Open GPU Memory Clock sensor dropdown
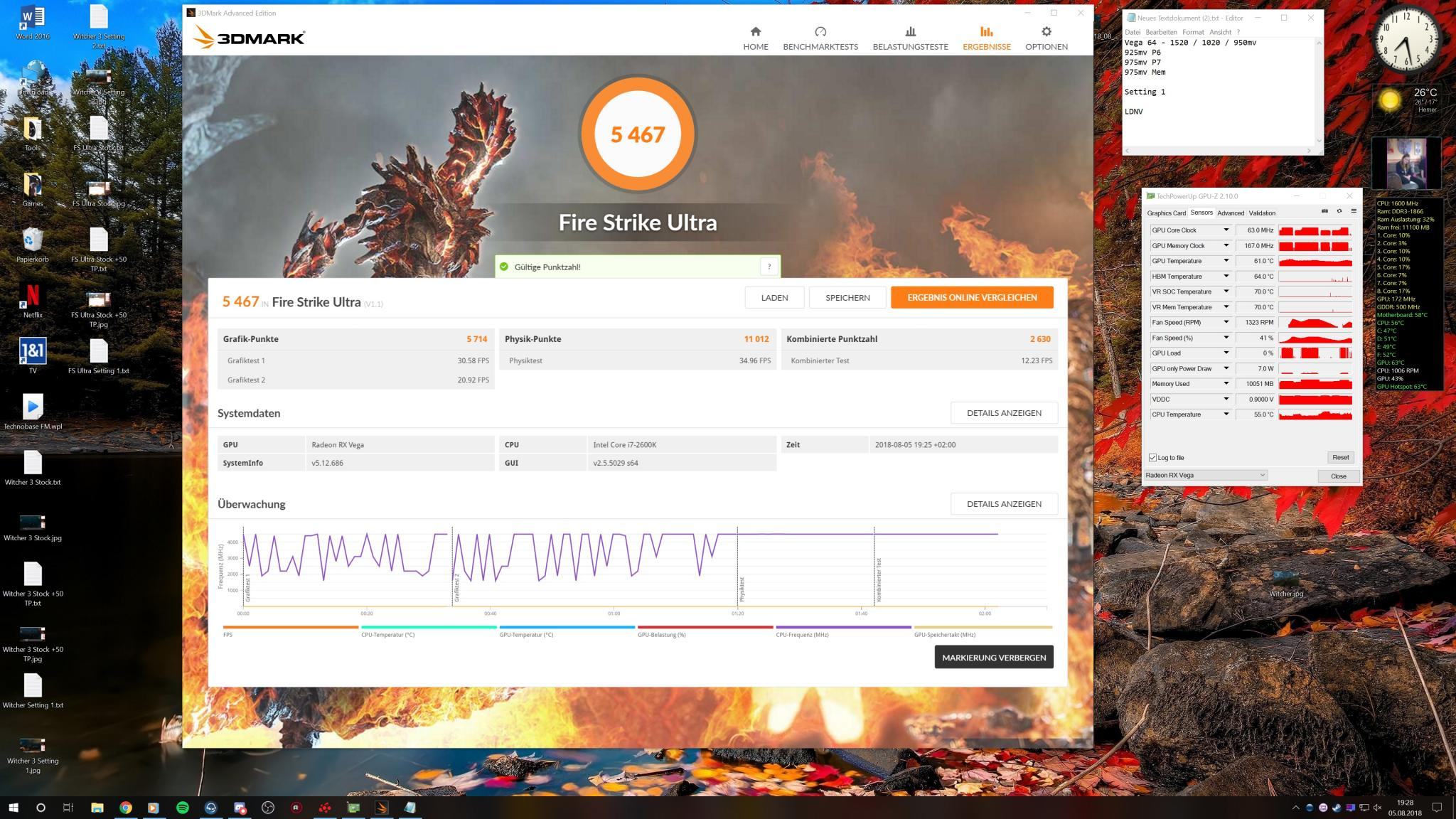This screenshot has width=1456, height=819. click(1226, 245)
